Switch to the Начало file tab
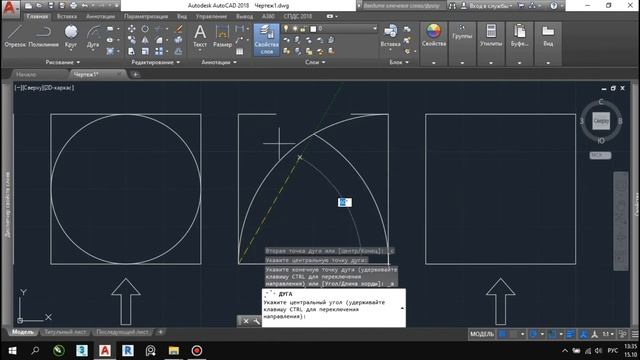This screenshot has width=640, height=360. pos(26,74)
